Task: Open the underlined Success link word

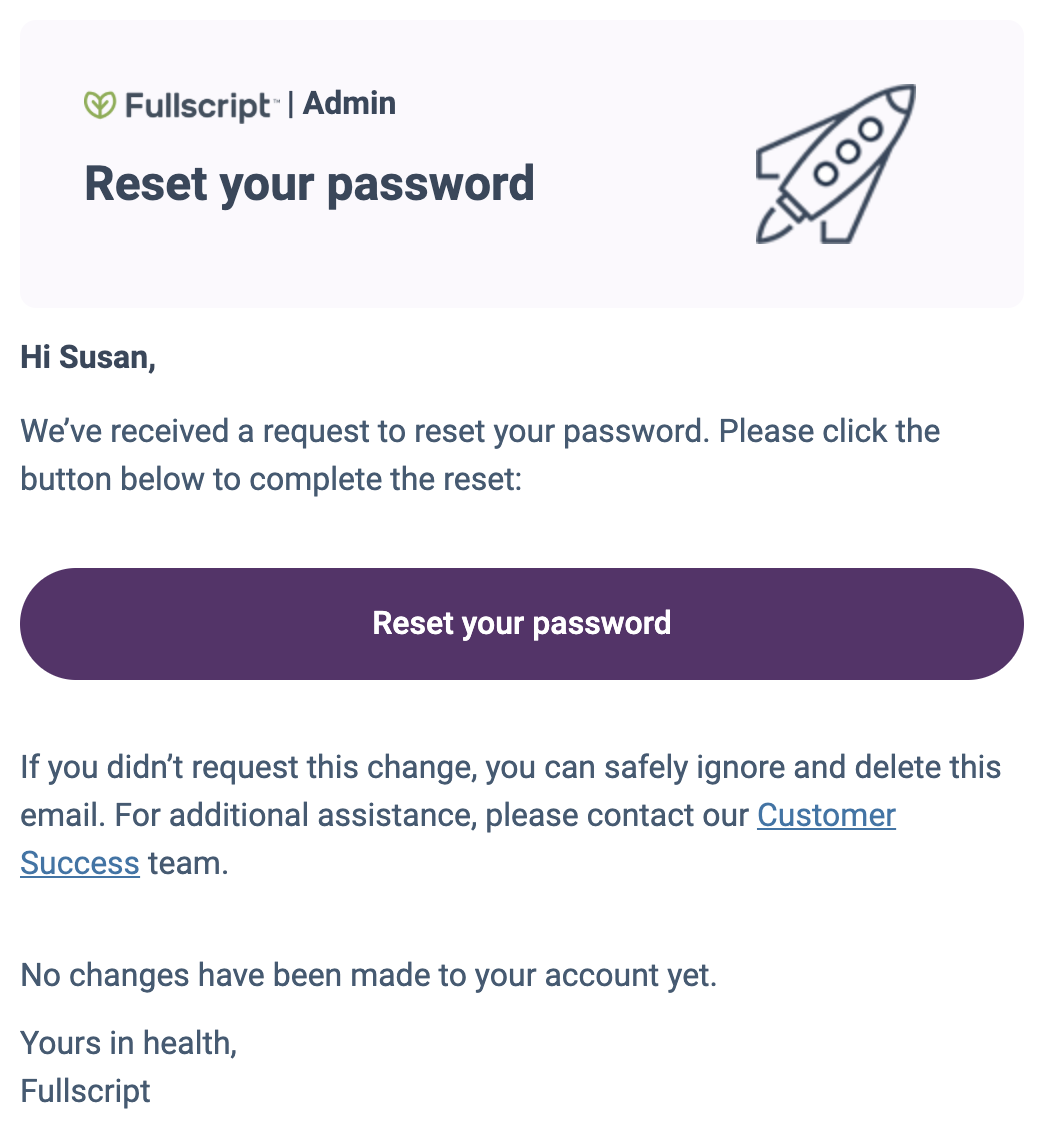Action: [x=79, y=863]
